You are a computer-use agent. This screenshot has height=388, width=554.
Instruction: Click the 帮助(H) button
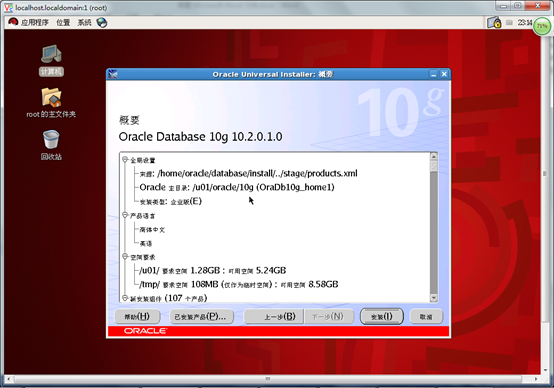[137, 316]
